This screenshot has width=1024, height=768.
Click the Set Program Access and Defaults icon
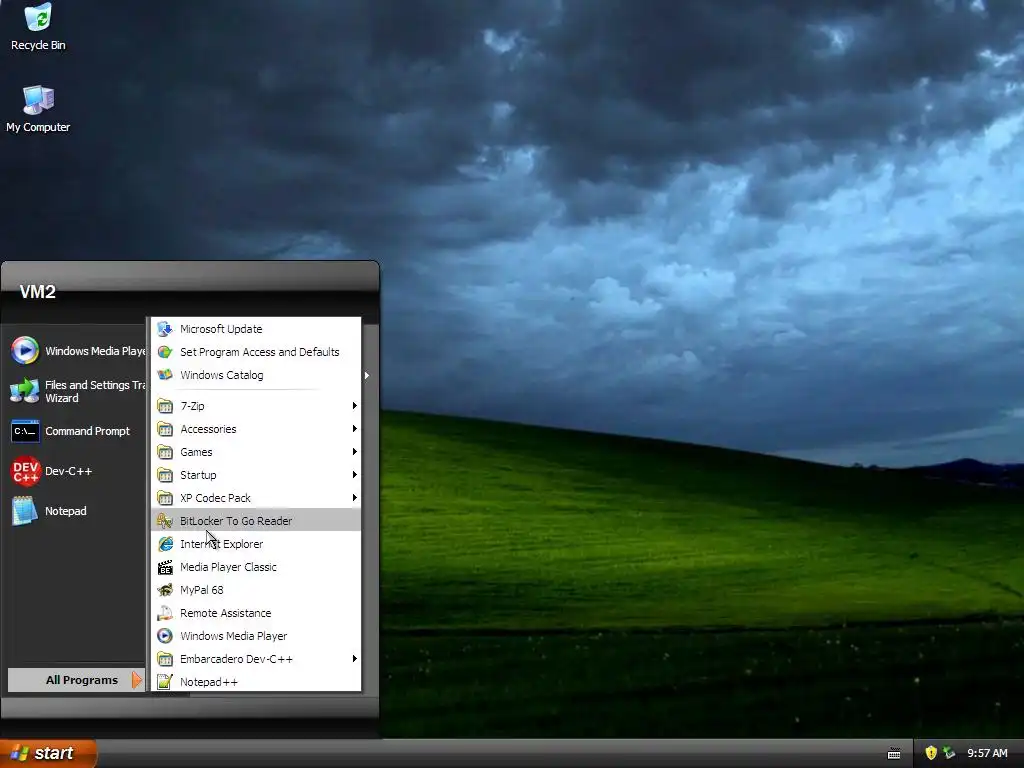click(165, 352)
